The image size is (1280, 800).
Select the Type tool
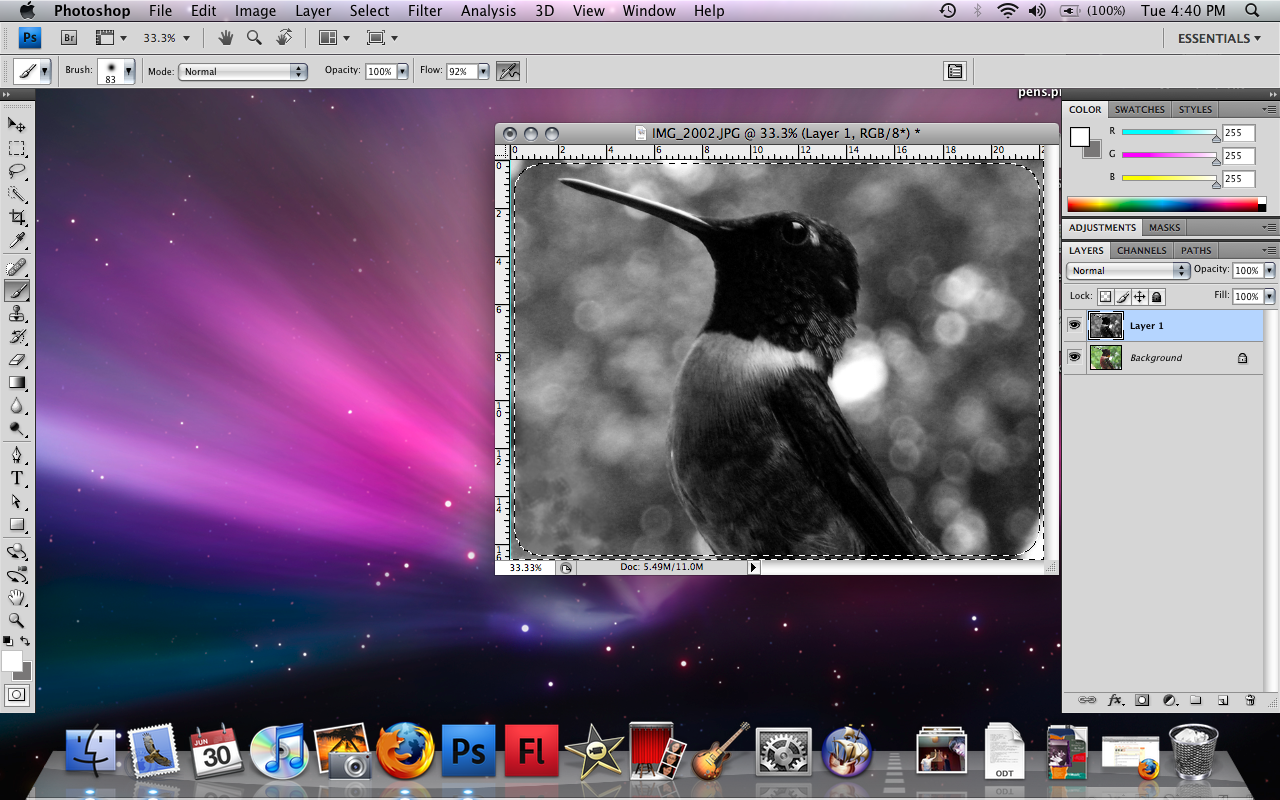[17, 478]
